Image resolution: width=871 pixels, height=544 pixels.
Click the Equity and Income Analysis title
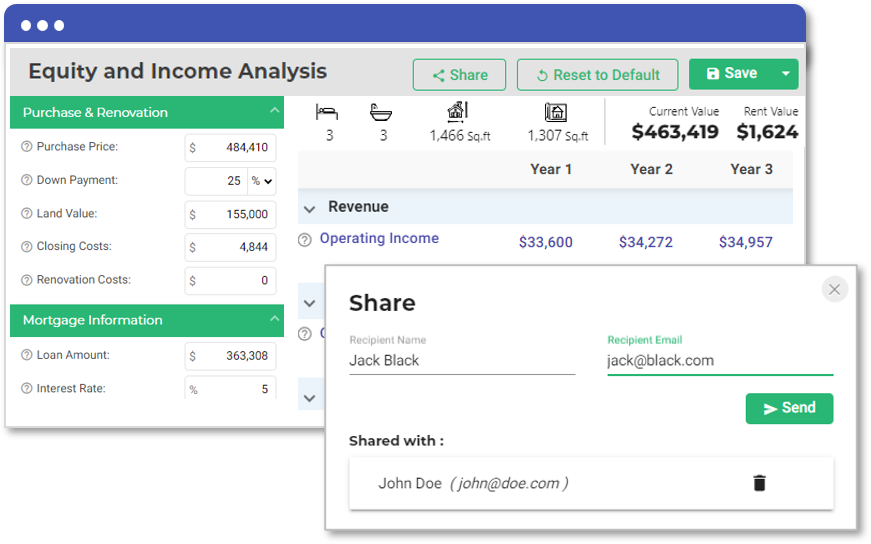(x=177, y=71)
